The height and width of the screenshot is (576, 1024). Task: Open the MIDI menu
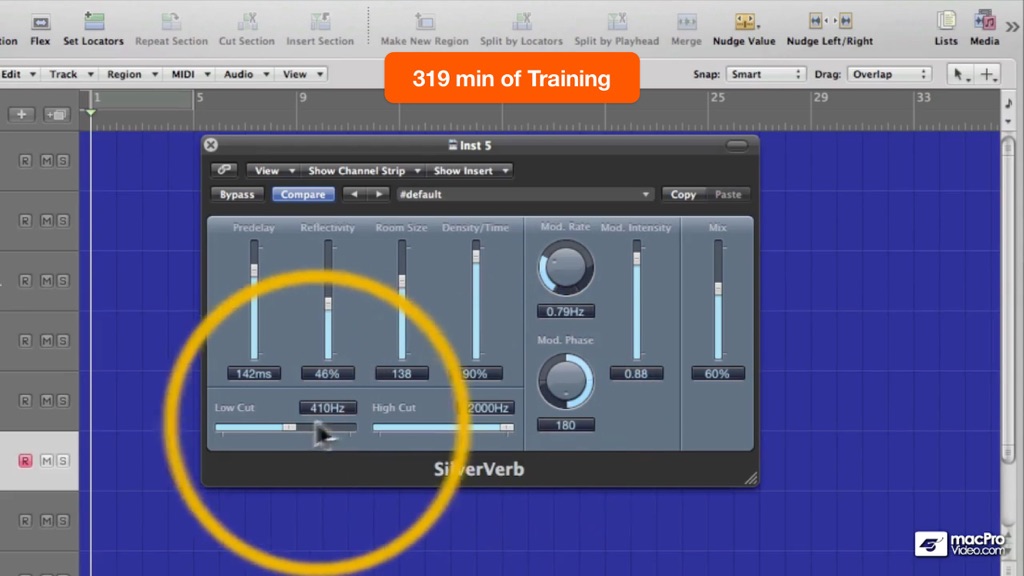190,74
